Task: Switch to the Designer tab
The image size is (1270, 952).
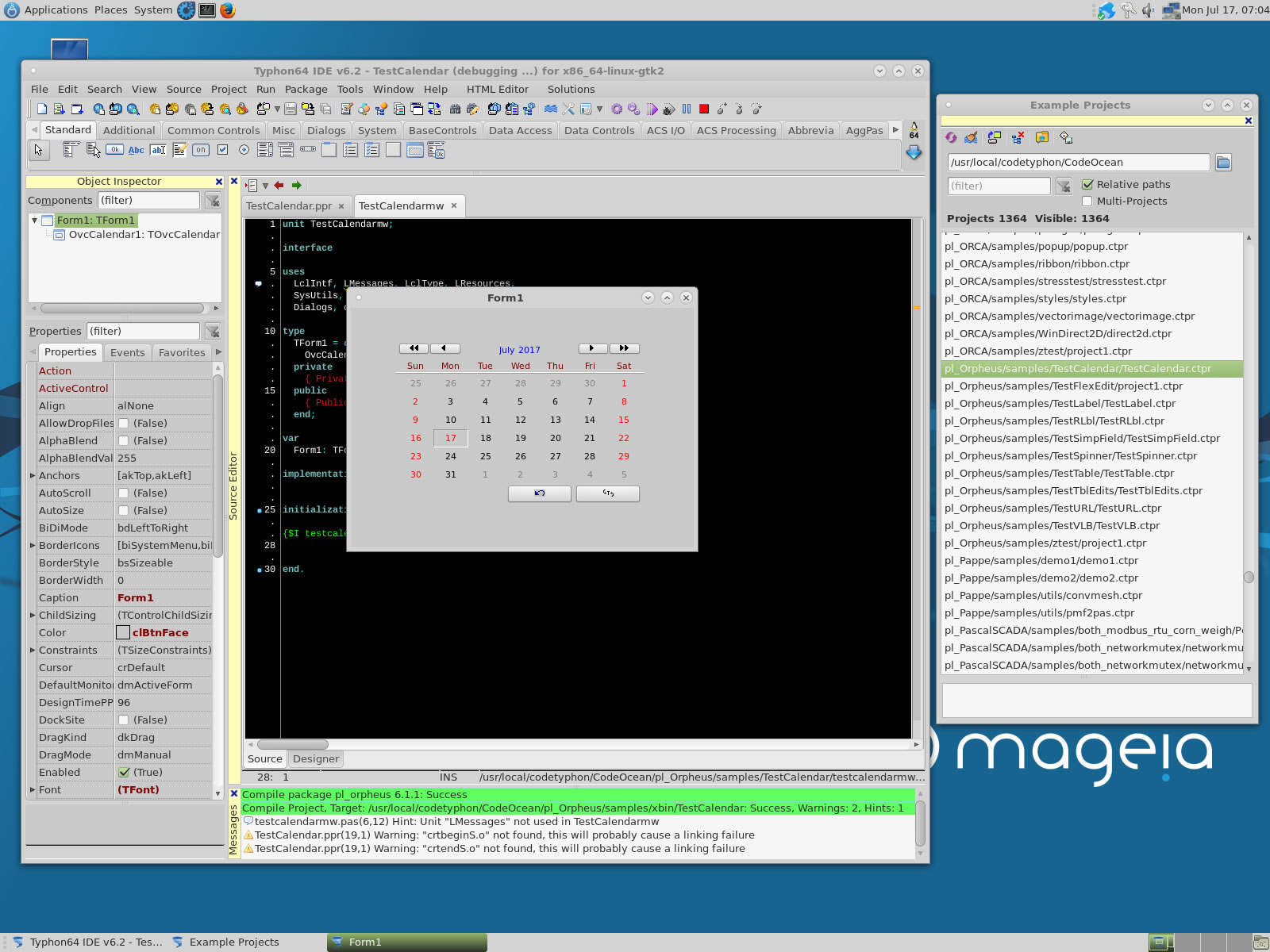Action: tap(315, 759)
